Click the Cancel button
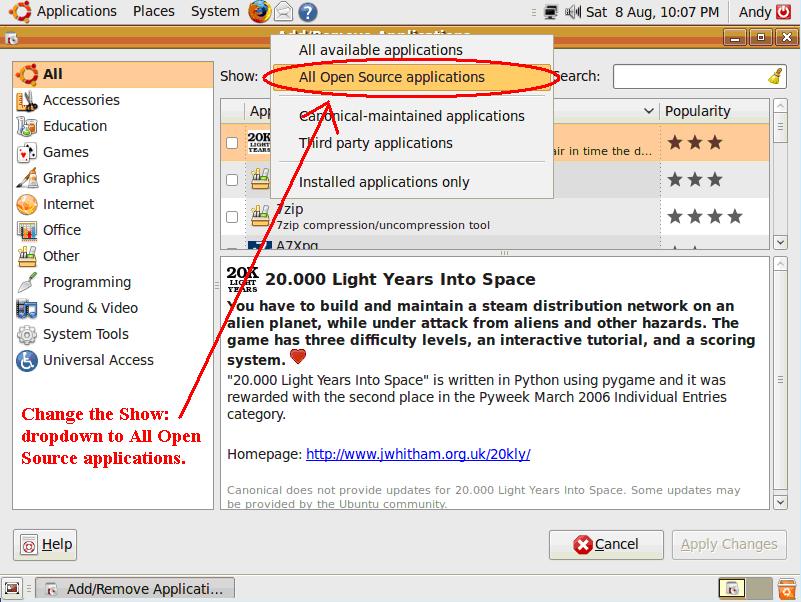Screen dimensions: 801x602 coord(606,545)
